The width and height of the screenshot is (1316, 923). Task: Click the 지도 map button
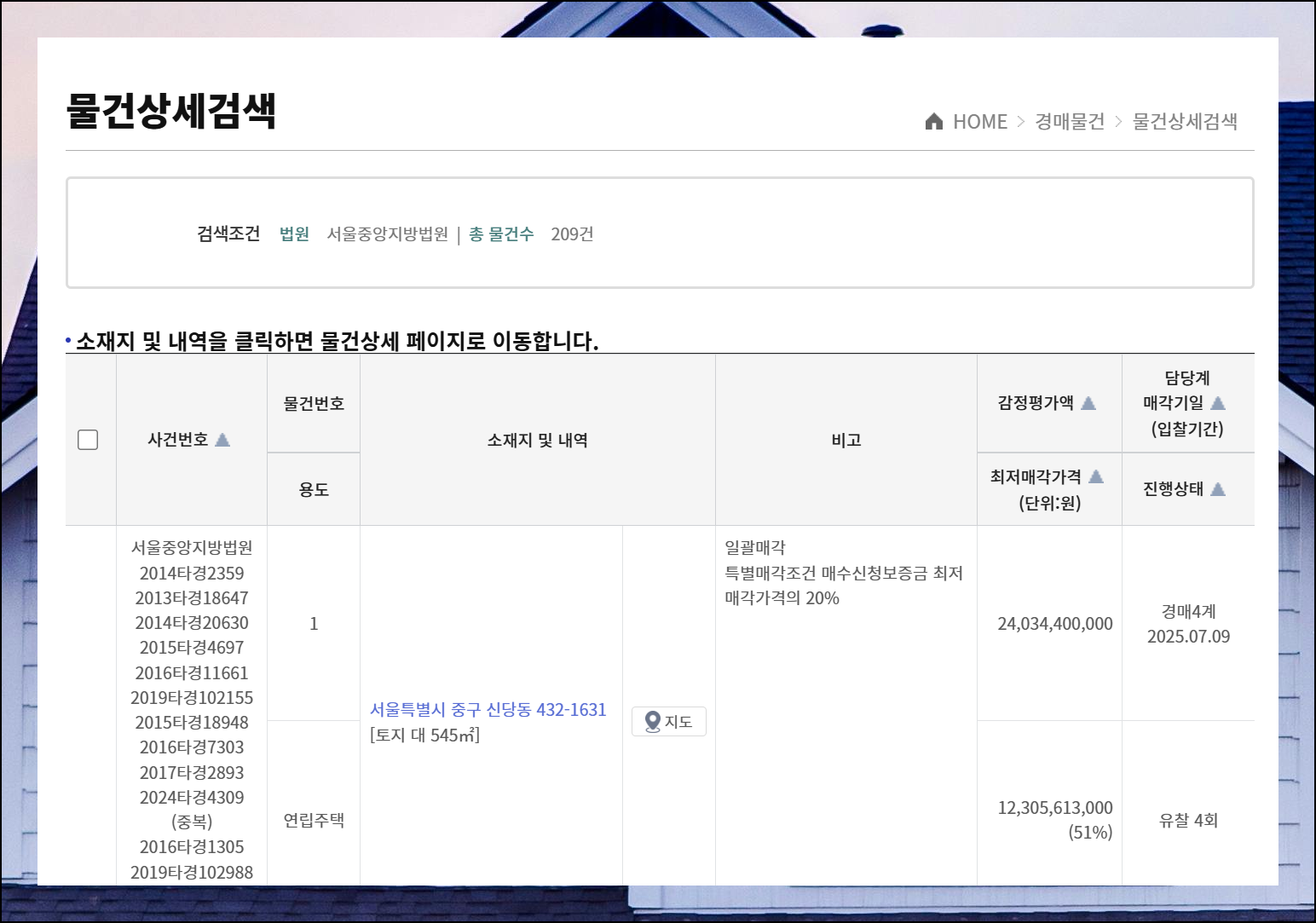click(669, 722)
